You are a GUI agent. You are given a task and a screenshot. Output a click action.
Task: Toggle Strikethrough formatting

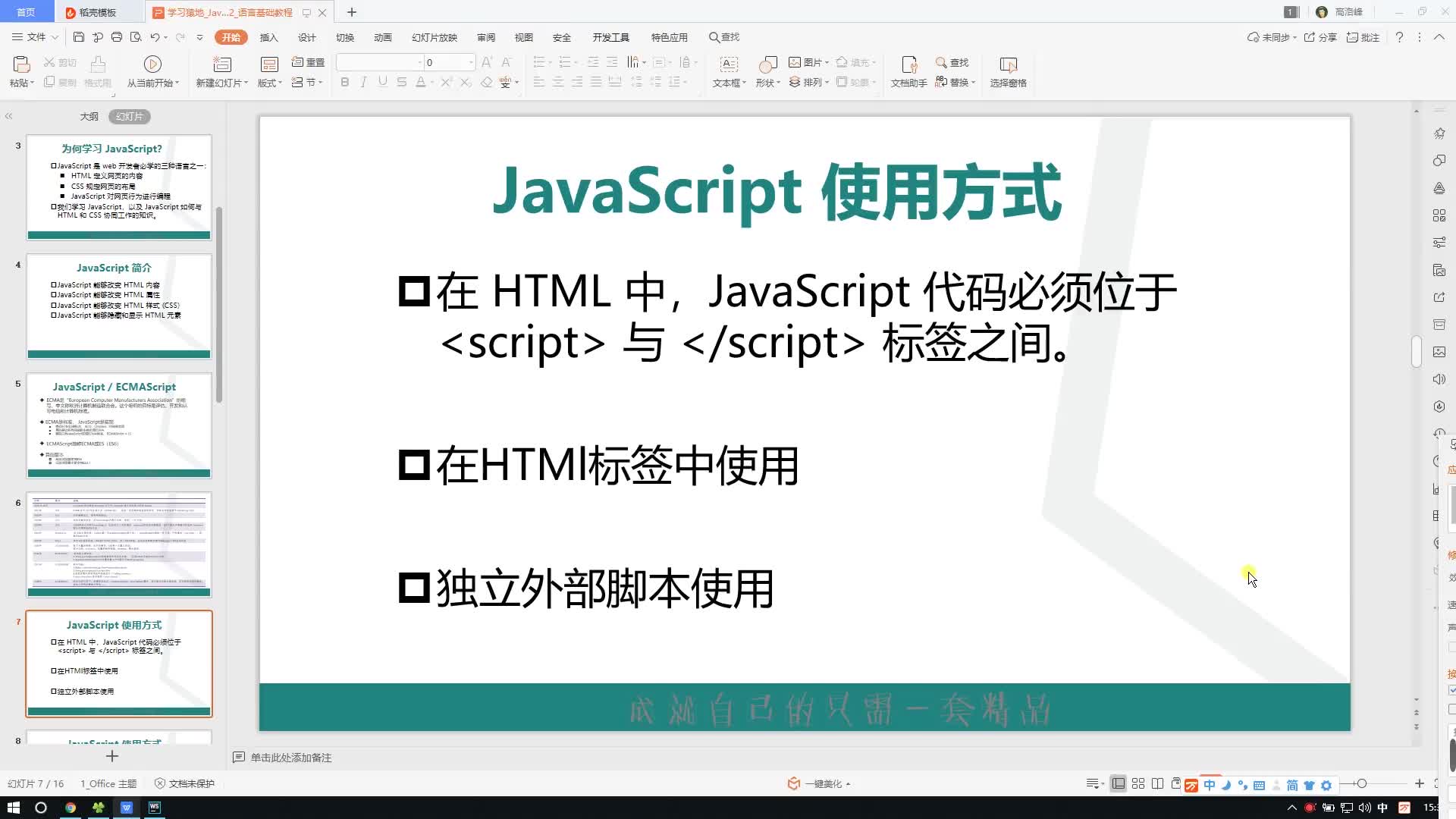pos(402,82)
